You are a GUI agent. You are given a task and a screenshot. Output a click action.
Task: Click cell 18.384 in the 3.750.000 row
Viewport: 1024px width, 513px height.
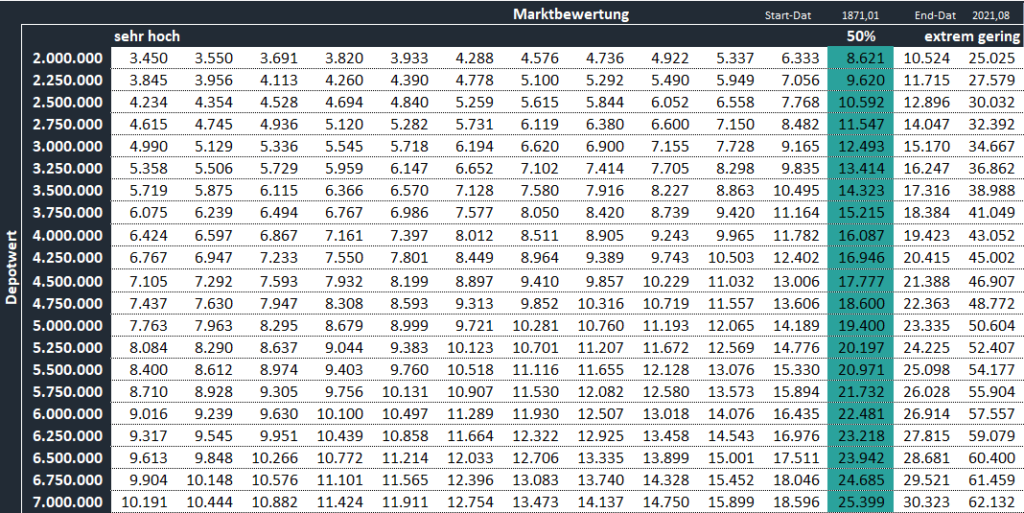927,213
